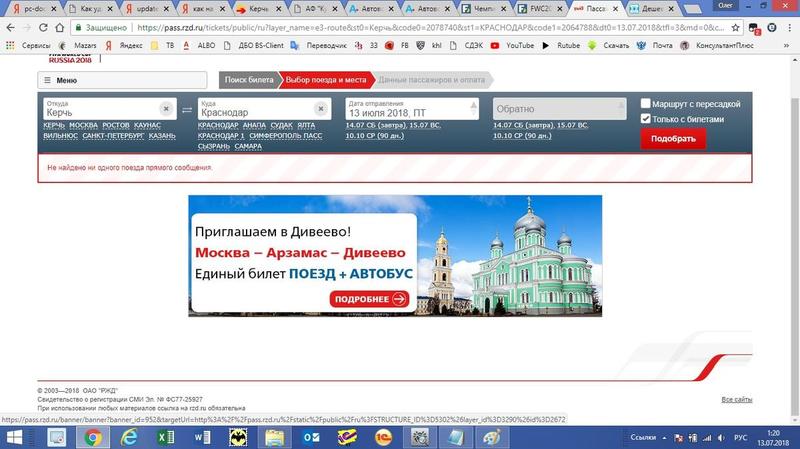Screen dimensions: 800x449
Task: Go to the browser home page
Action: [60, 28]
